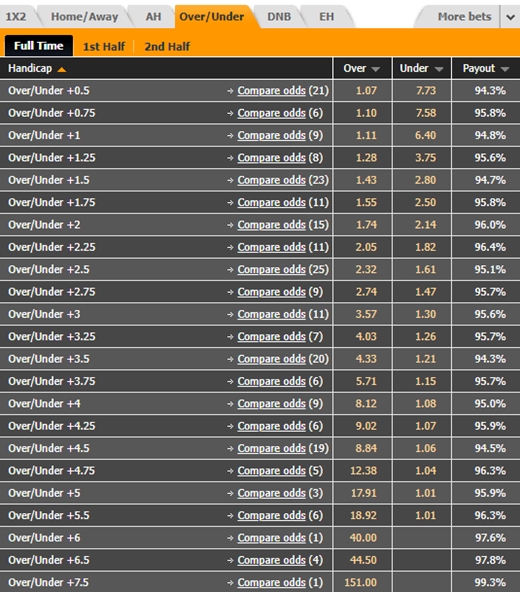Sort Over column with down arrow
The width and height of the screenshot is (520, 592).
pyautogui.click(x=375, y=69)
